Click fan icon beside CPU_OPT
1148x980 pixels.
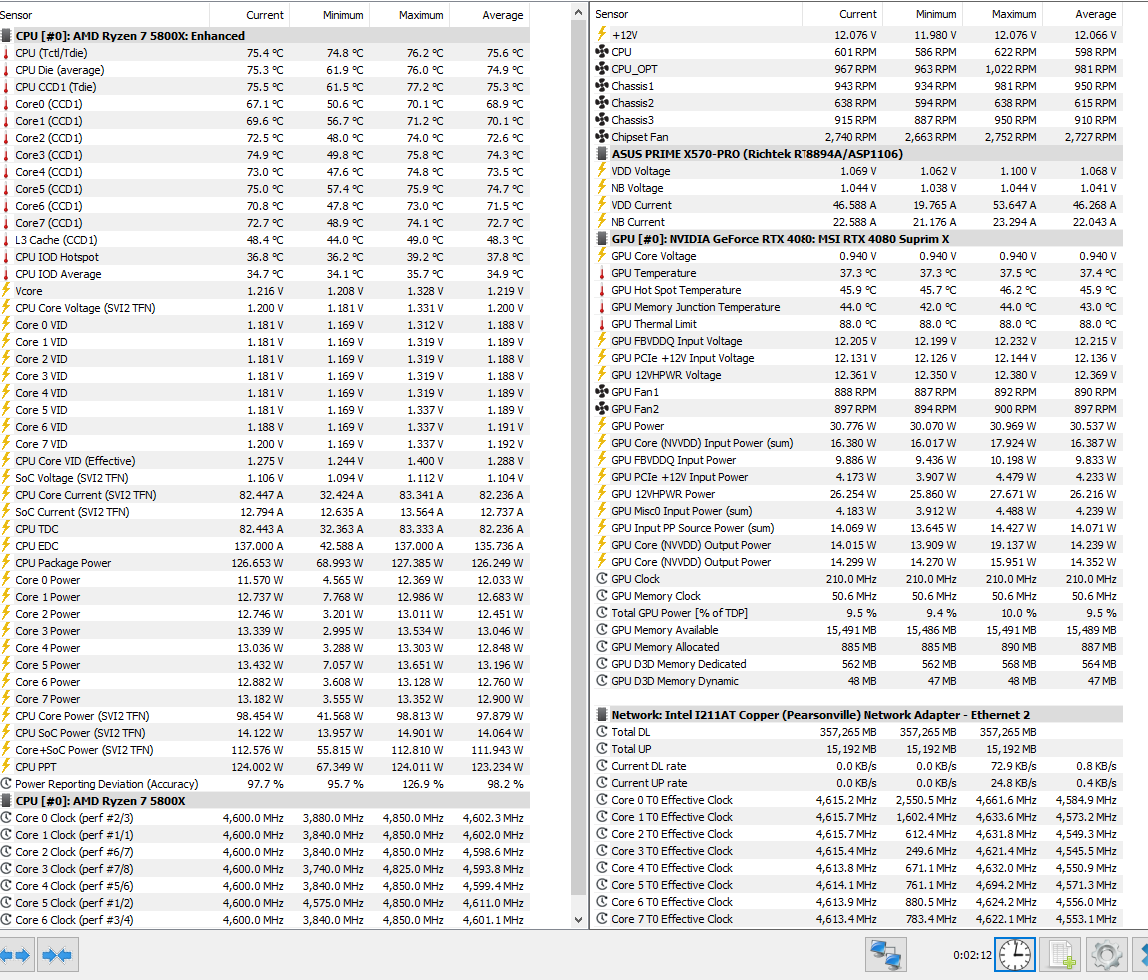(602, 69)
